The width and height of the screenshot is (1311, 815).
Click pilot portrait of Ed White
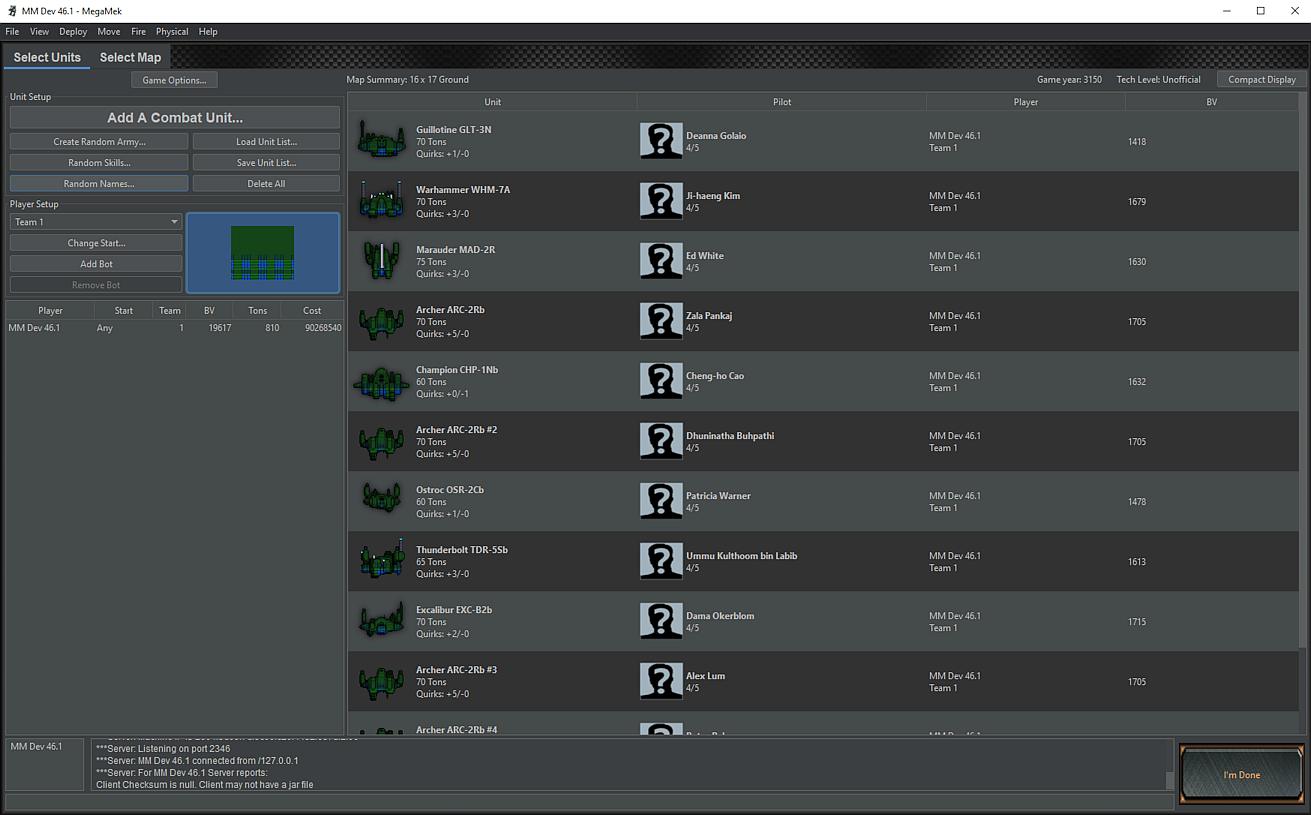point(661,261)
